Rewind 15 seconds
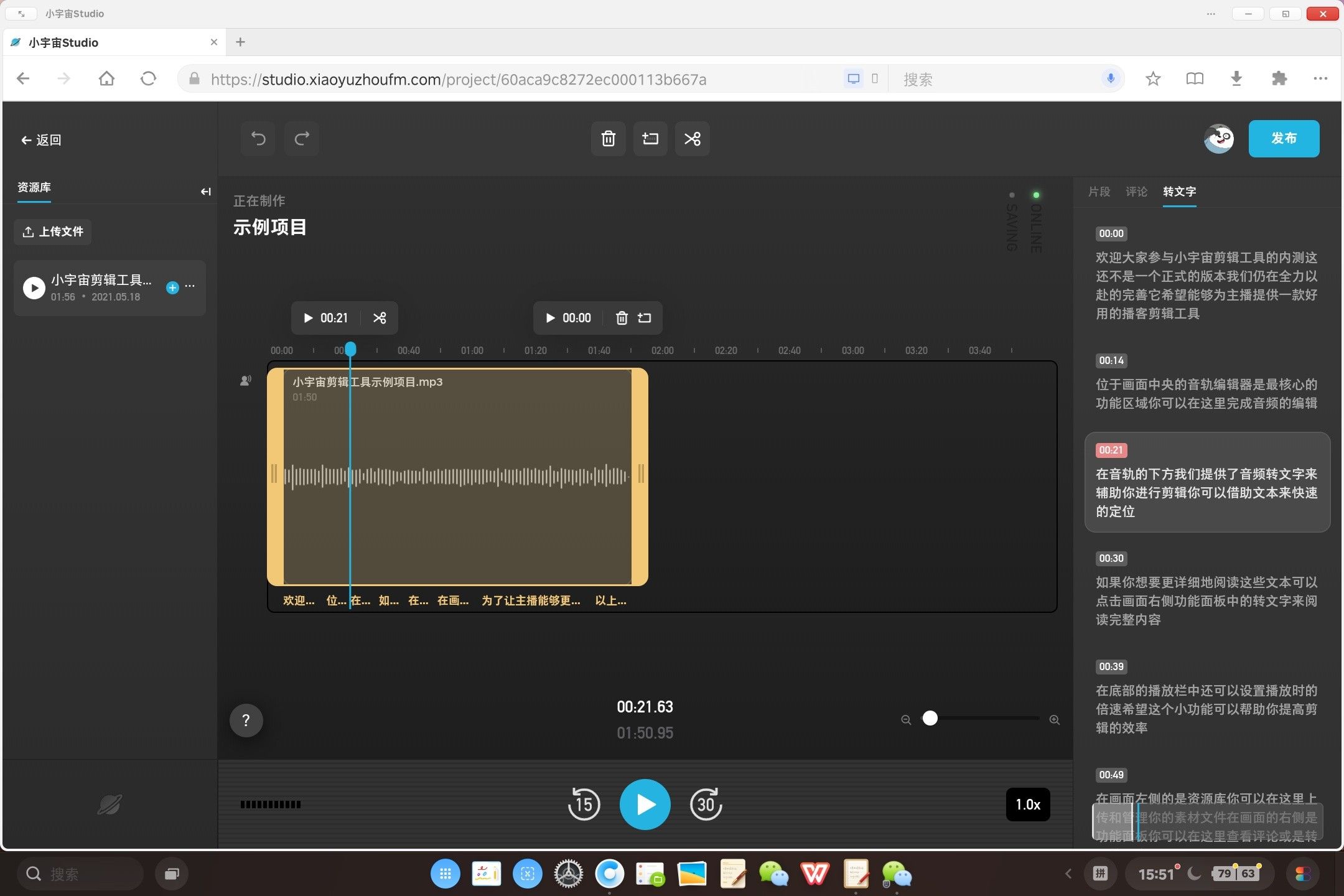Screen dimensions: 1344x896 [584, 805]
